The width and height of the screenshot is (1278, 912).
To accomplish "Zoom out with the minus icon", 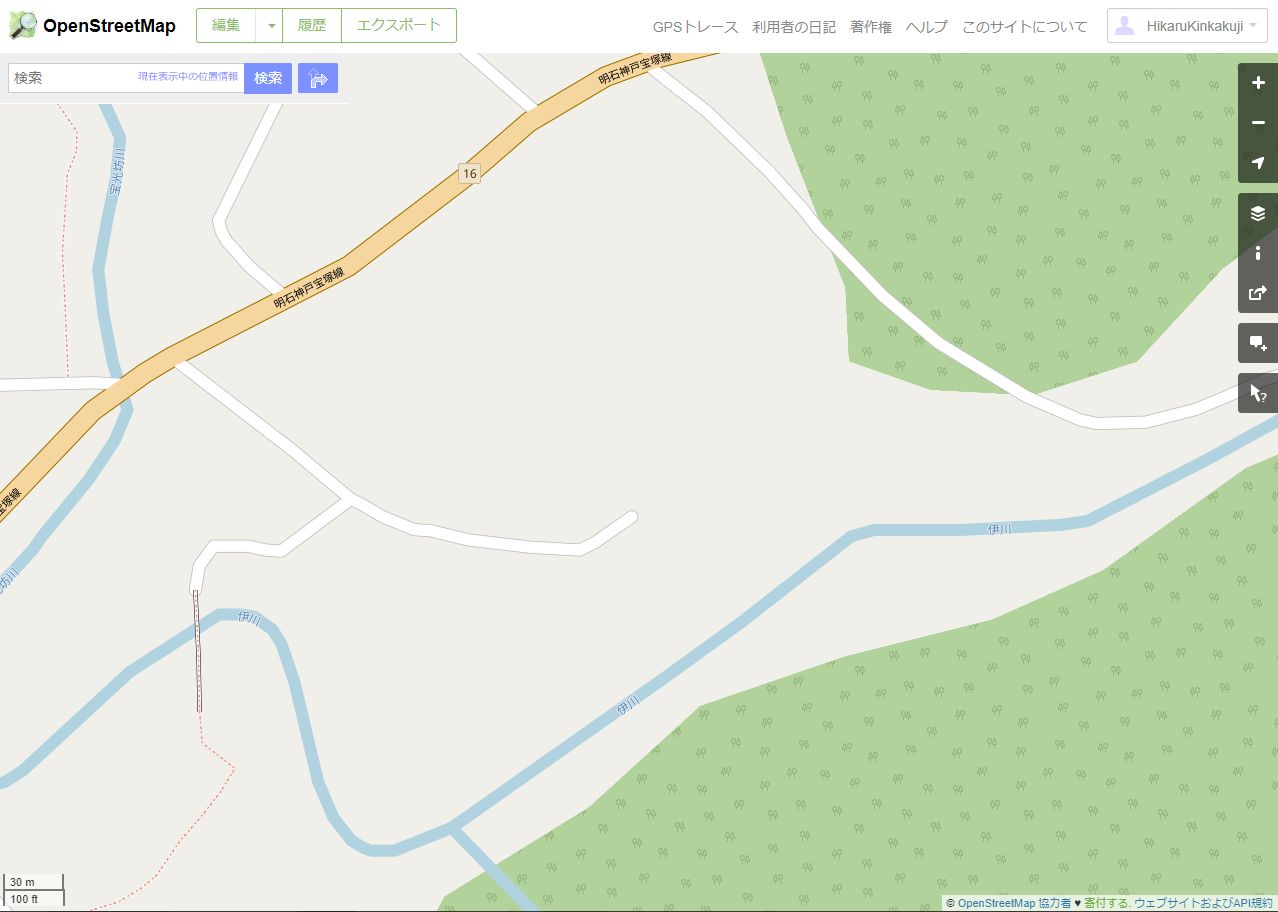I will tap(1258, 123).
